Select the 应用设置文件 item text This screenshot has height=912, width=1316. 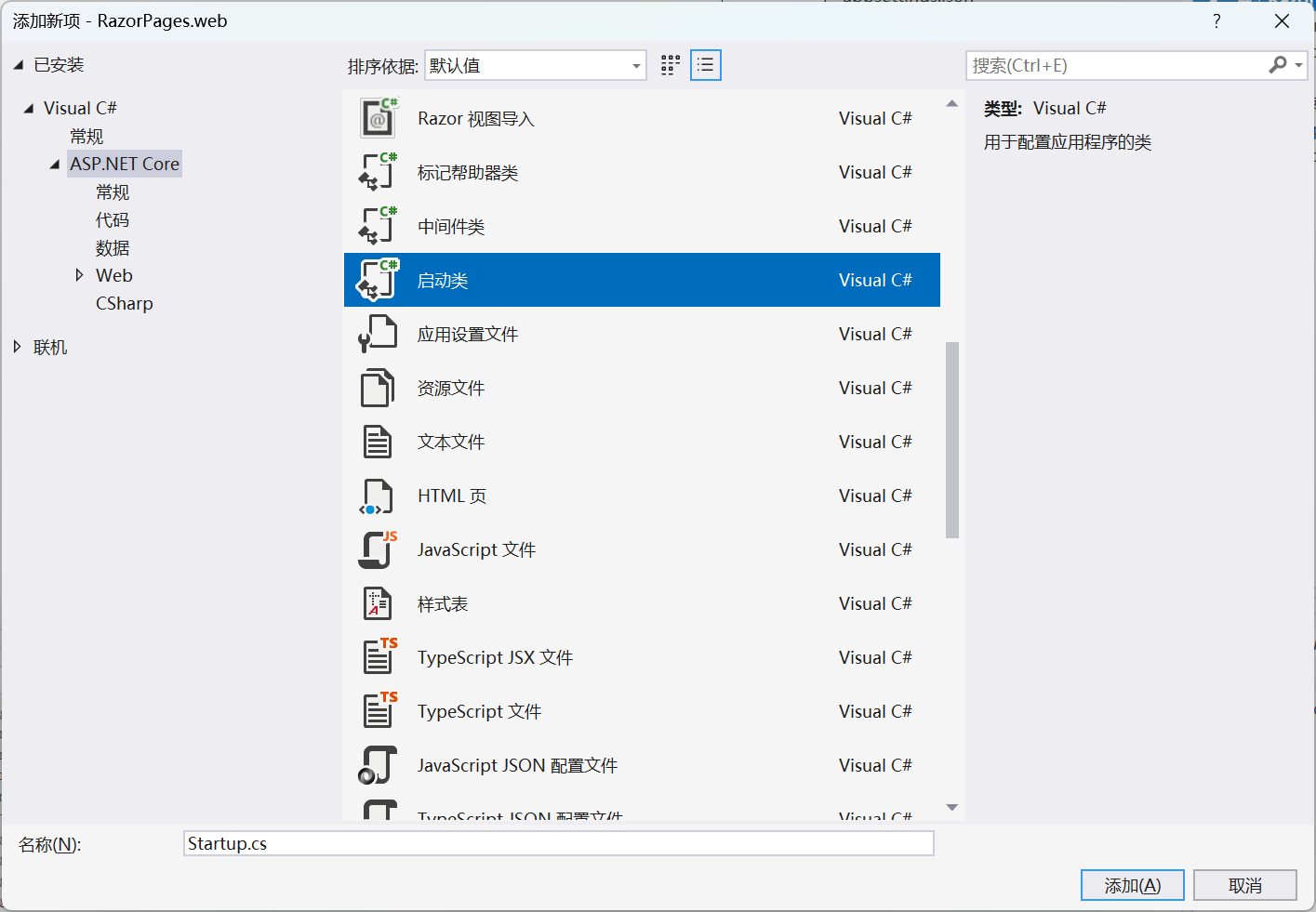click(468, 335)
